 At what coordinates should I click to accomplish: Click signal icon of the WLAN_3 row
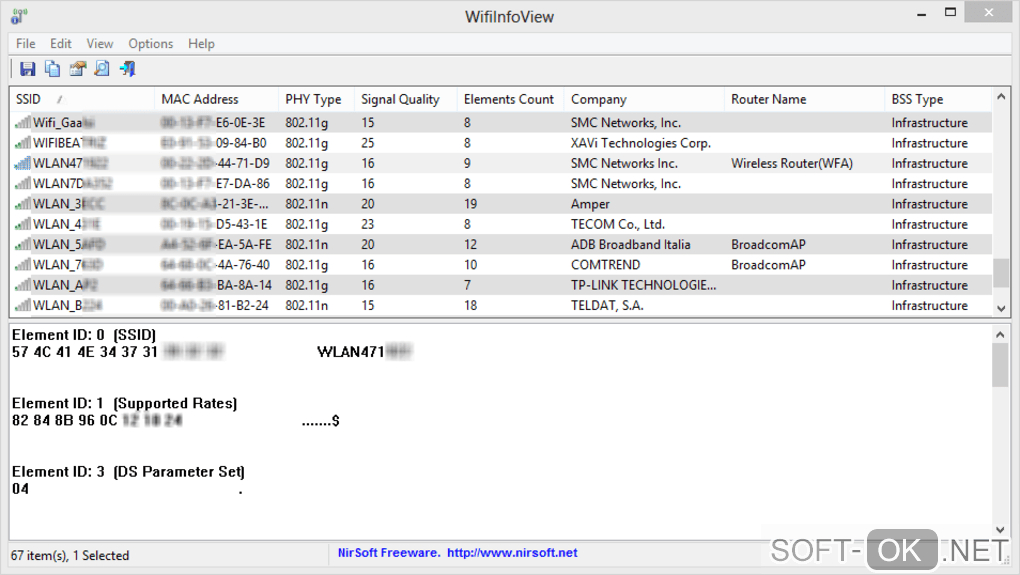coord(23,204)
